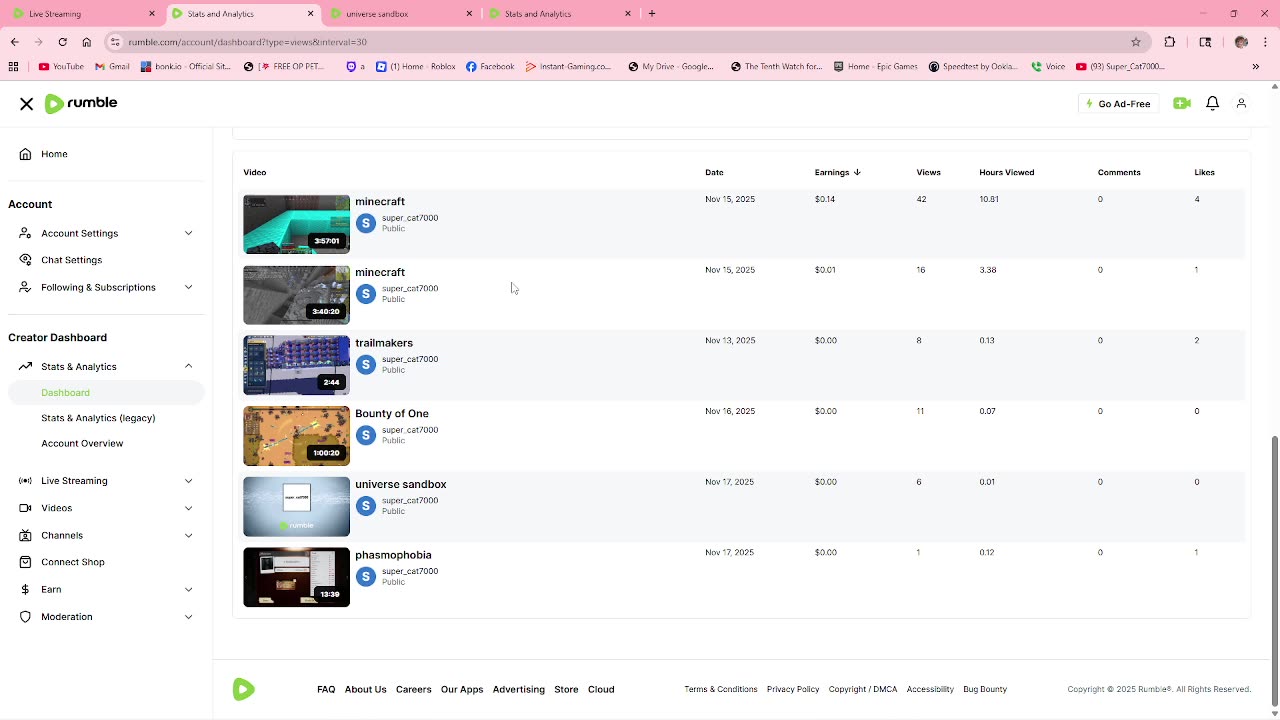
Task: Open Account Overview
Action: [x=82, y=443]
